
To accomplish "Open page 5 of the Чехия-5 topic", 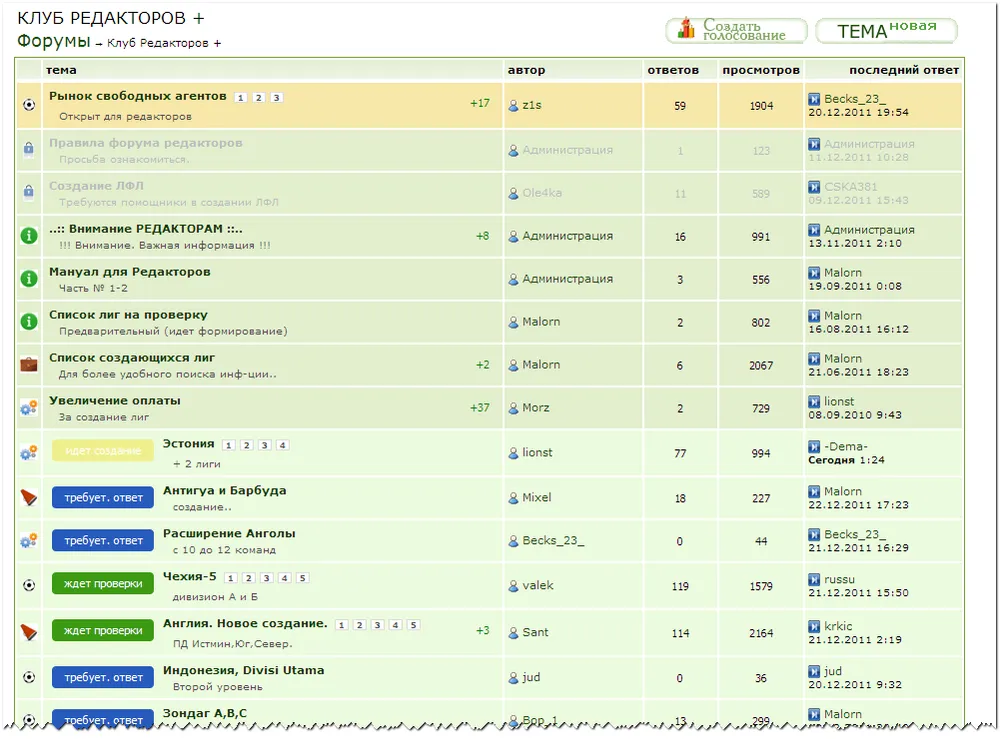I will coord(303,578).
